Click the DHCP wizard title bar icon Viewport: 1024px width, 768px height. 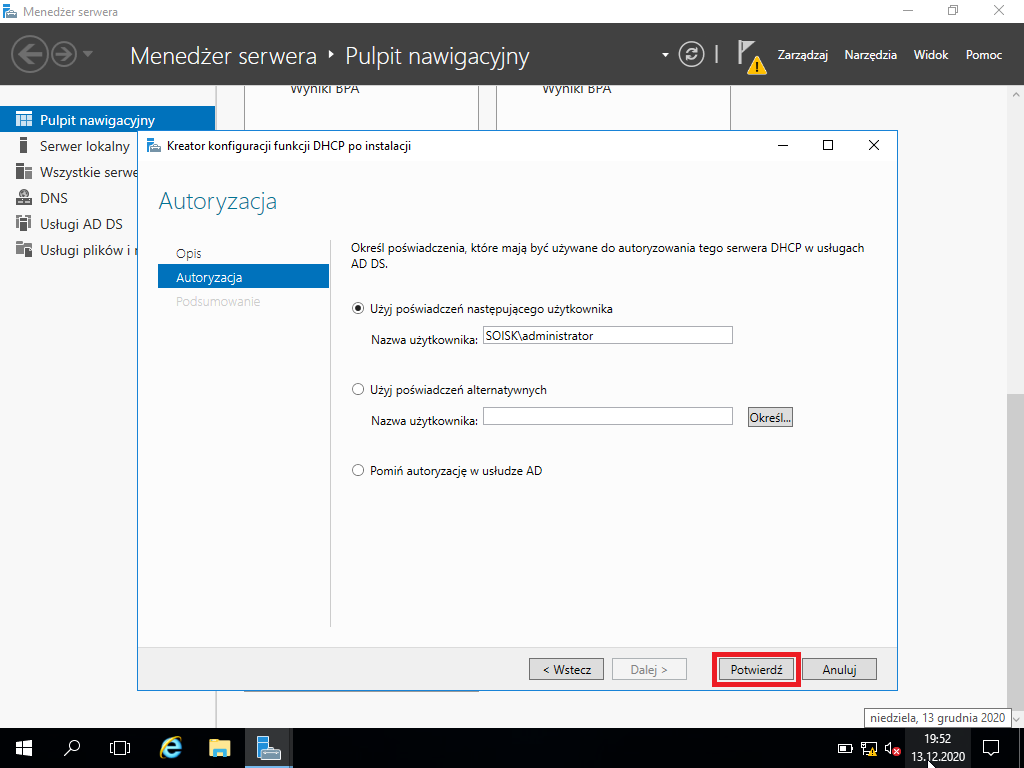click(153, 146)
